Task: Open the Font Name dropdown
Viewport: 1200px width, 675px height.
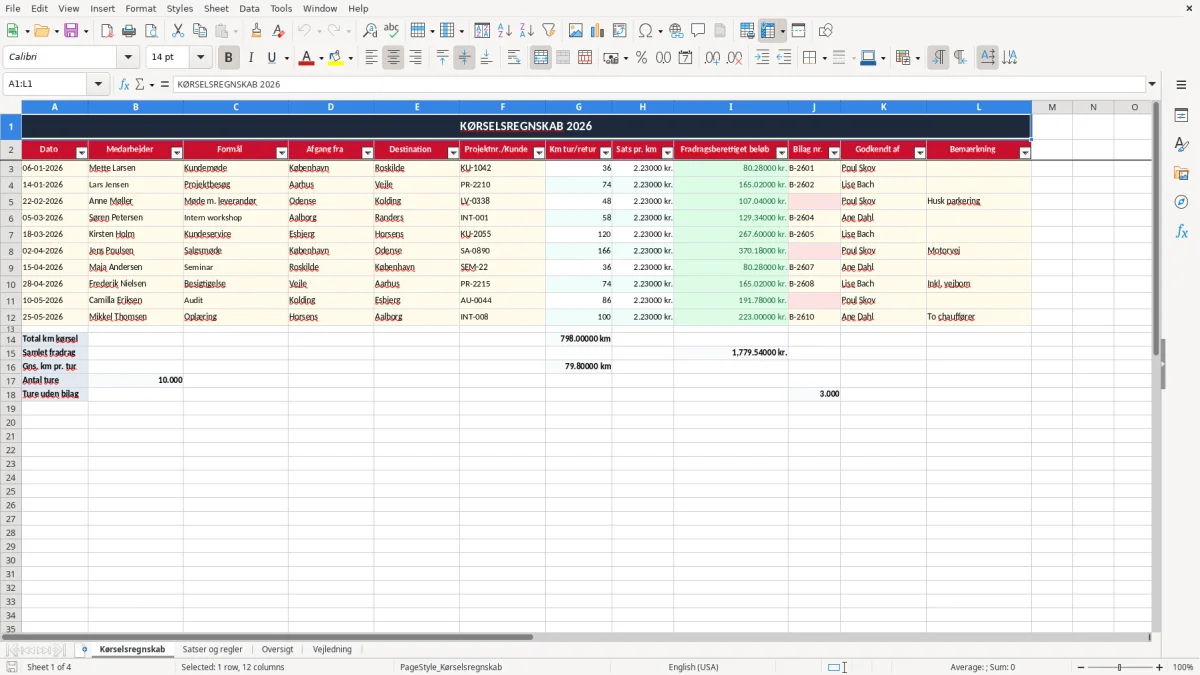Action: (x=128, y=58)
